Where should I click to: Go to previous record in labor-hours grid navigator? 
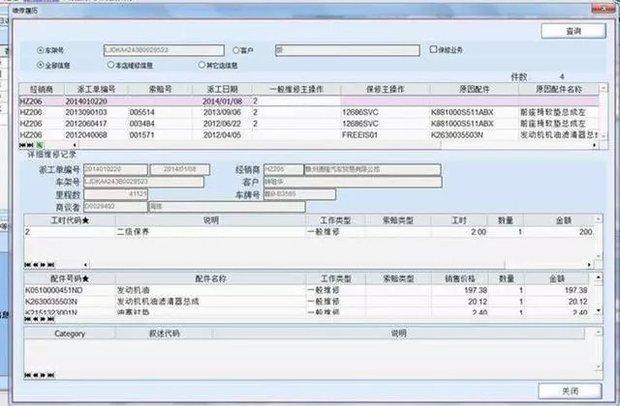coord(35,264)
